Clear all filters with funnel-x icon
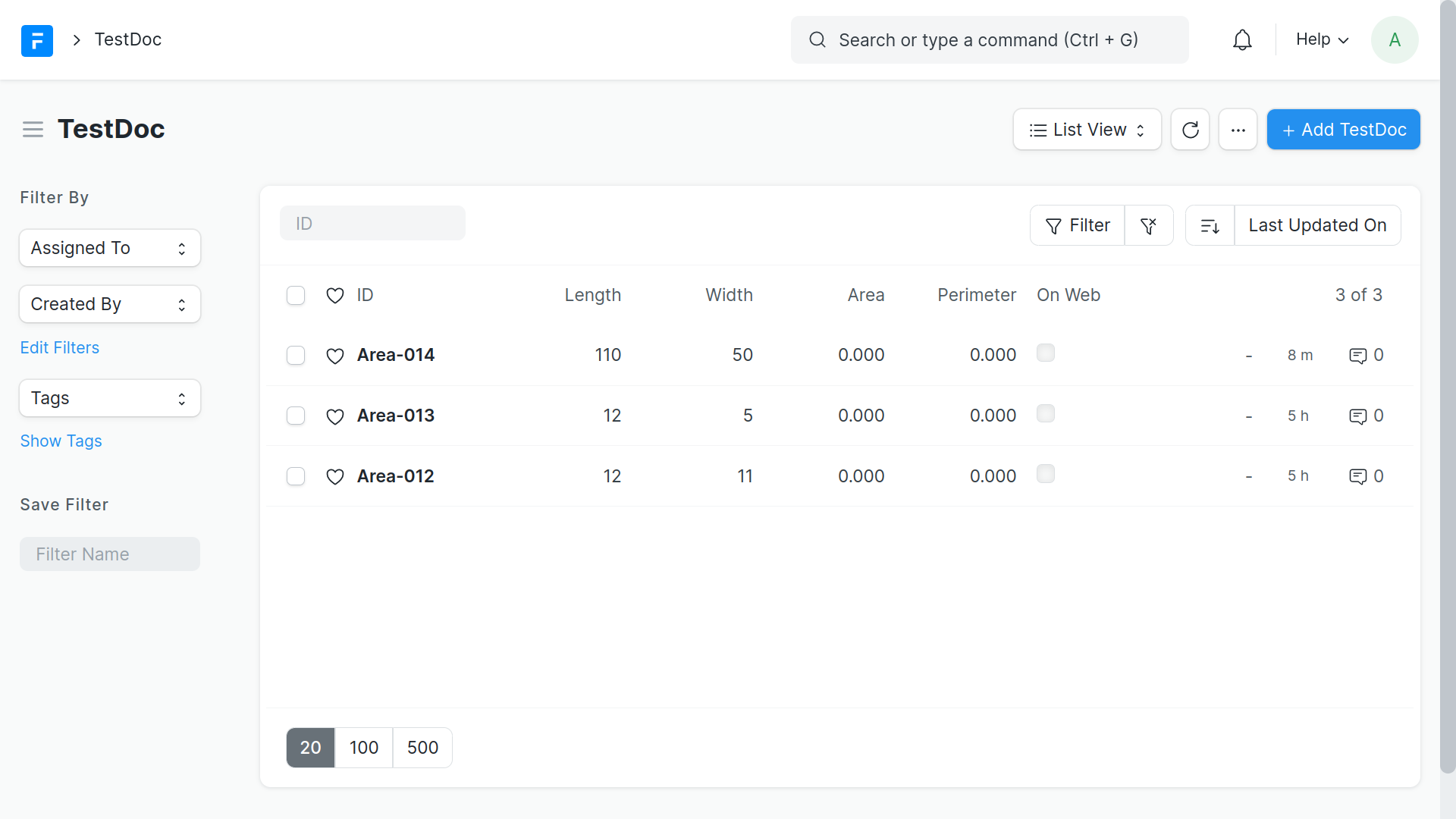The width and height of the screenshot is (1456, 819). point(1148,225)
